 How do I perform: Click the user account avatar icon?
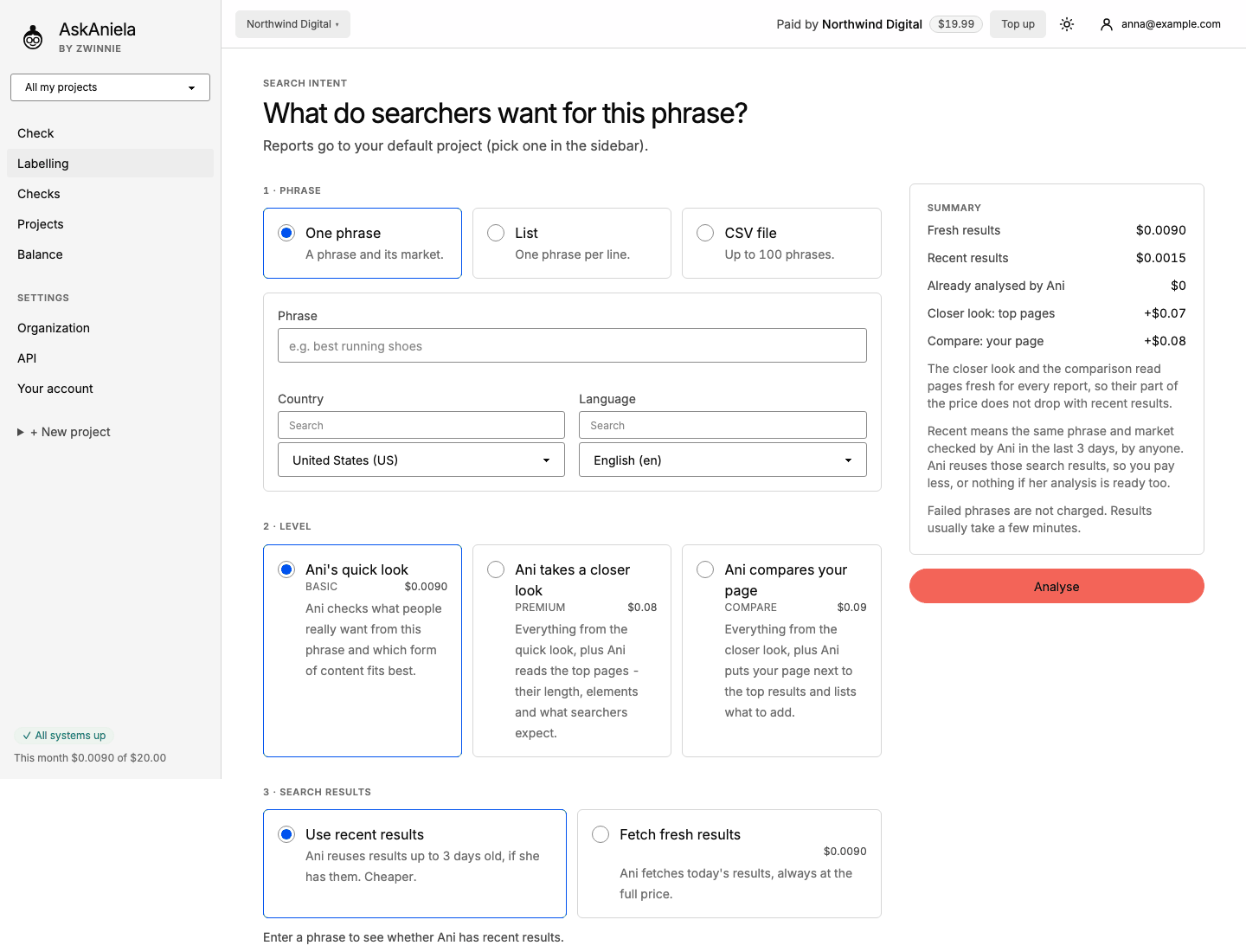[x=1106, y=24]
